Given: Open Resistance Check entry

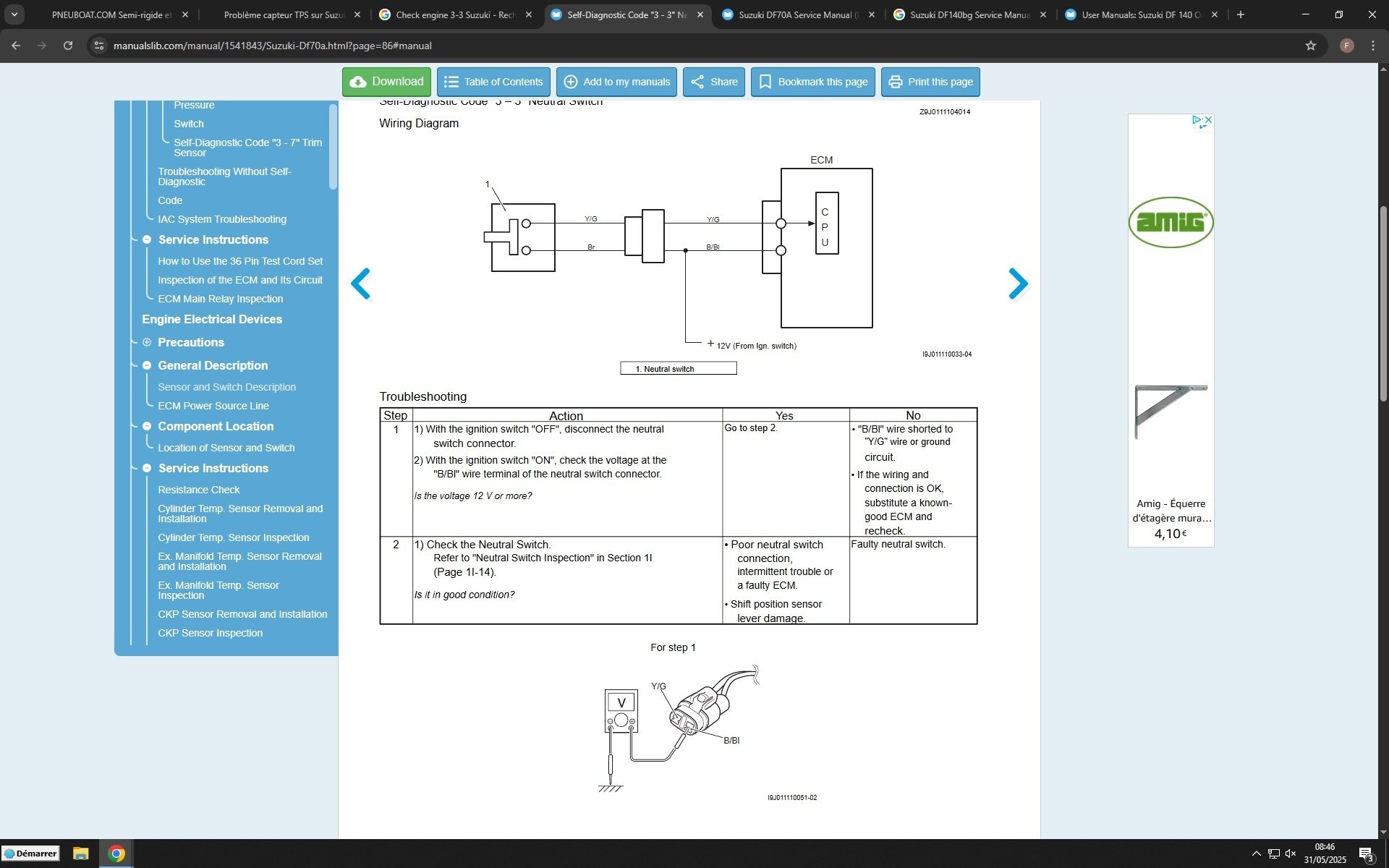Looking at the screenshot, I should click(x=199, y=490).
